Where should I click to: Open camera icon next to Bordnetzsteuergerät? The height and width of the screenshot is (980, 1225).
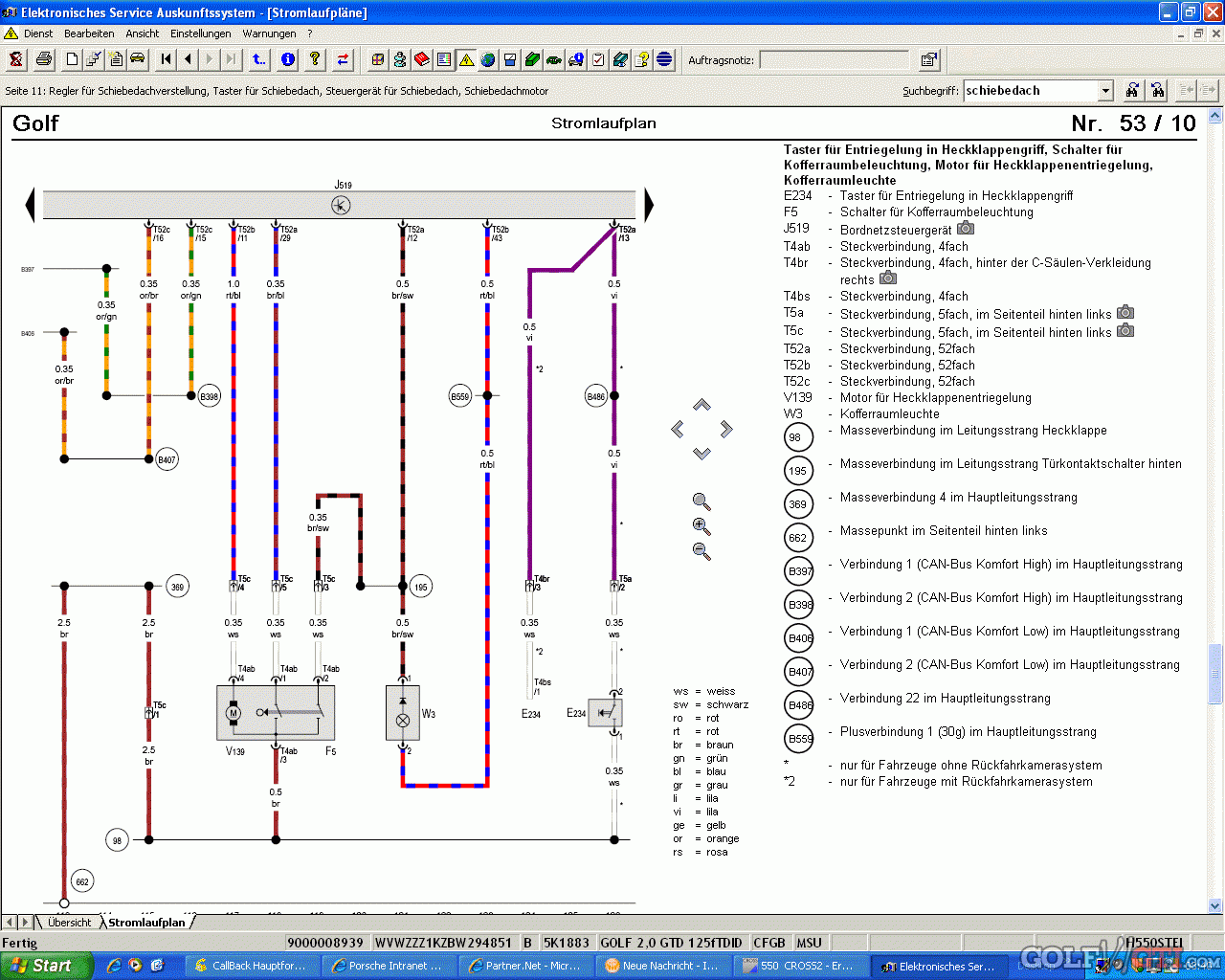(x=966, y=228)
